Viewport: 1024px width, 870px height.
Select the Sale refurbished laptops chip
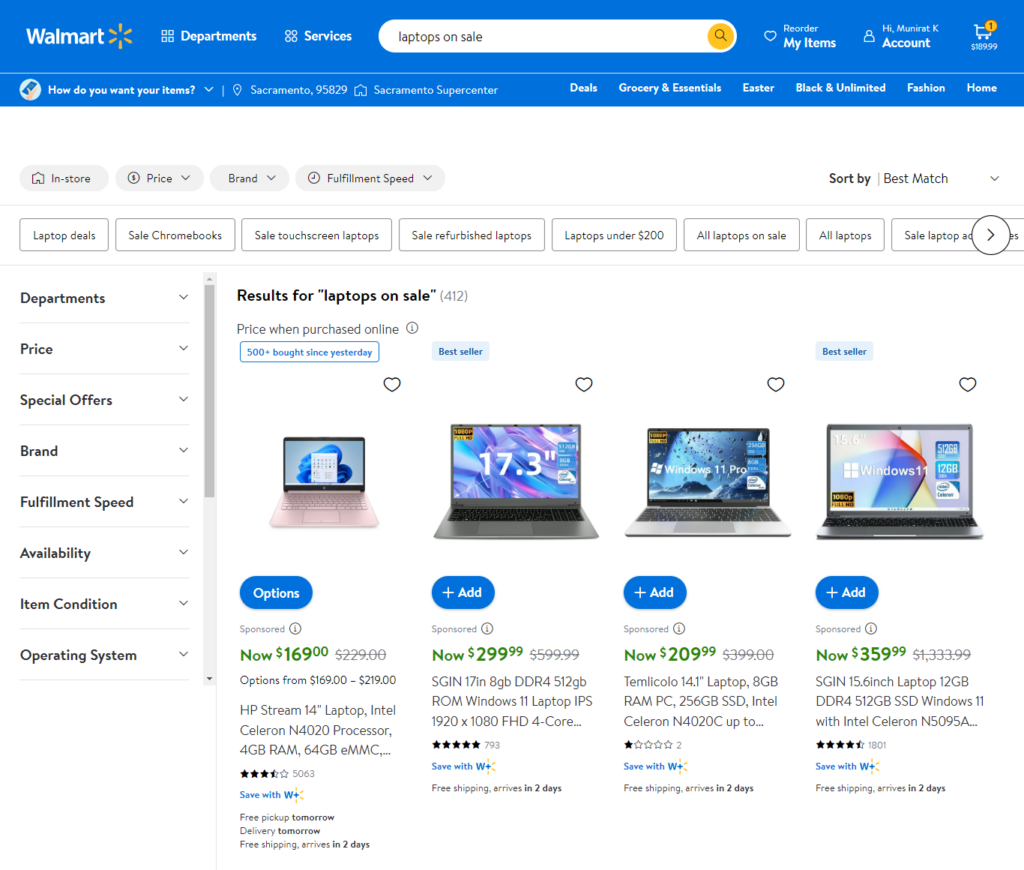point(472,235)
